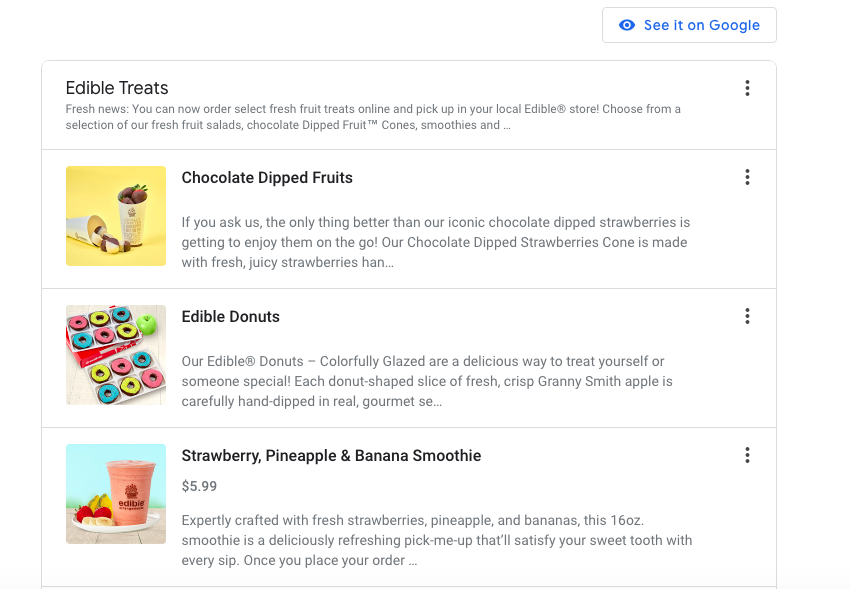This screenshot has width=850, height=589.
Task: Click the Edible Donuts box image
Action: pyautogui.click(x=115, y=355)
